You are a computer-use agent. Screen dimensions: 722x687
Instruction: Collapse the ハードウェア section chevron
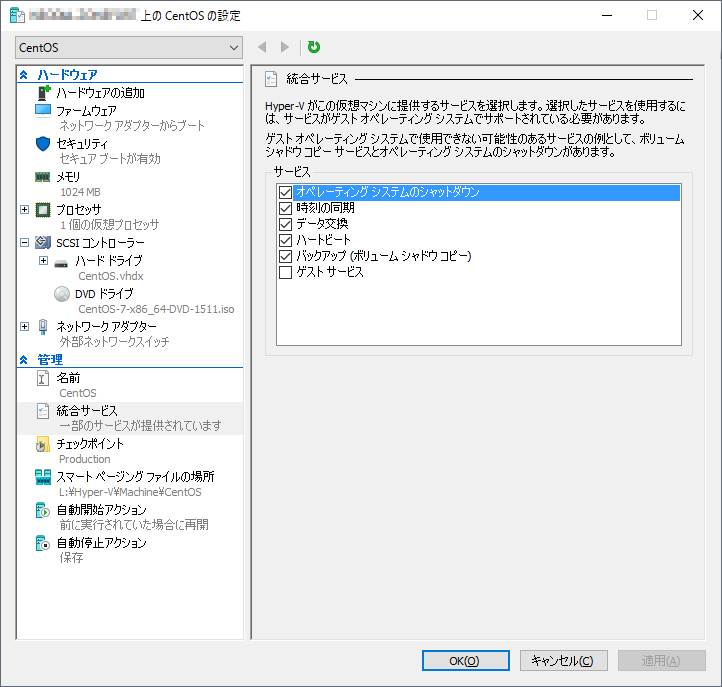[x=24, y=75]
